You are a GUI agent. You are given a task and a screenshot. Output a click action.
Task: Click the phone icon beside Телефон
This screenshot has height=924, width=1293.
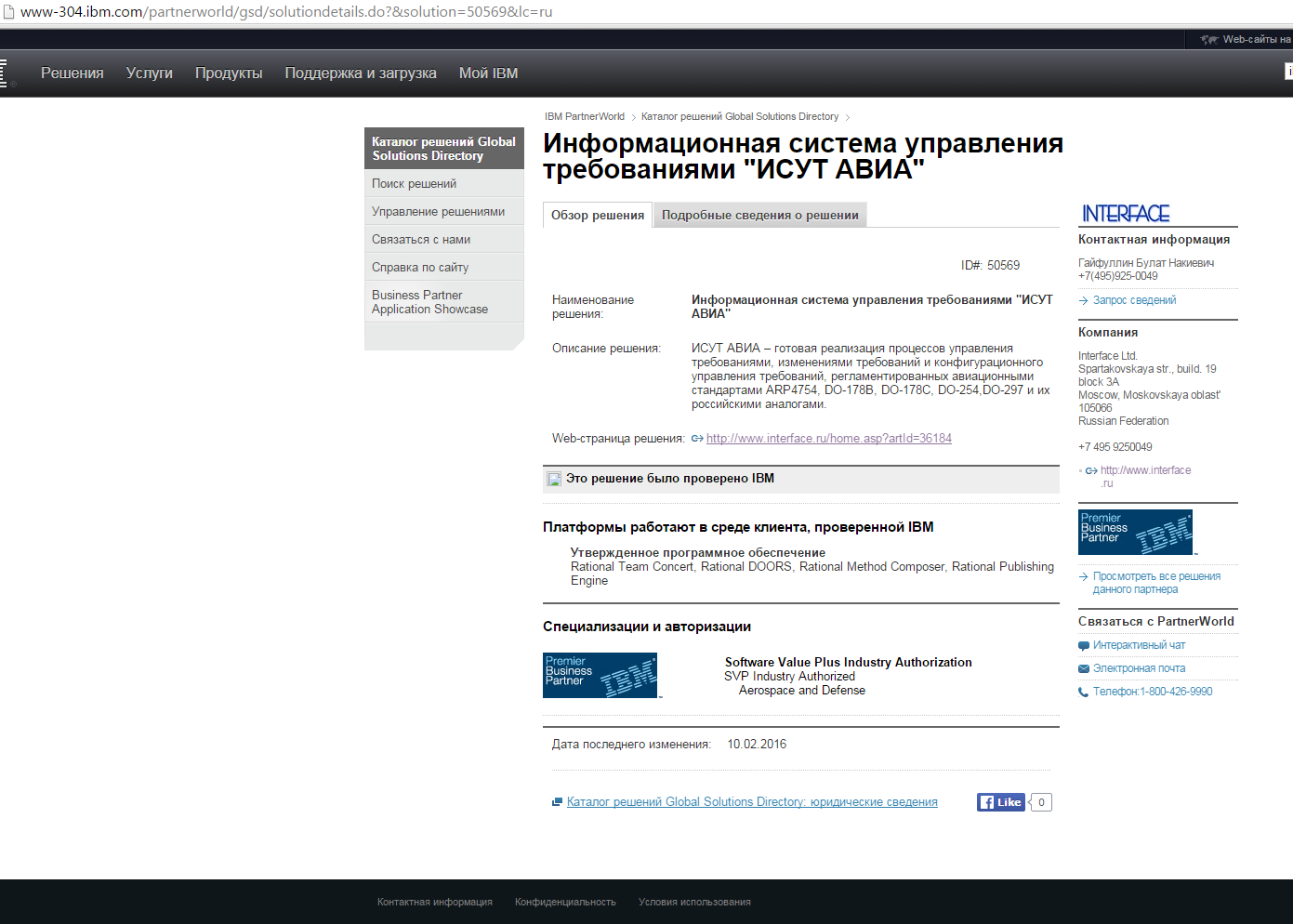[1083, 692]
